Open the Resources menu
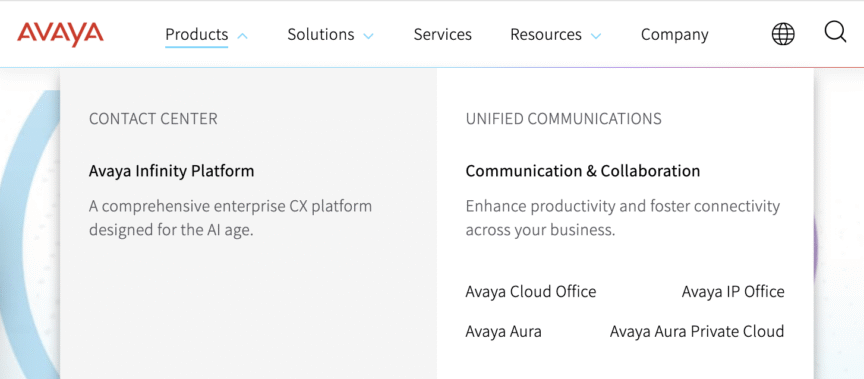Screen dimensions: 864x379 [546, 35]
